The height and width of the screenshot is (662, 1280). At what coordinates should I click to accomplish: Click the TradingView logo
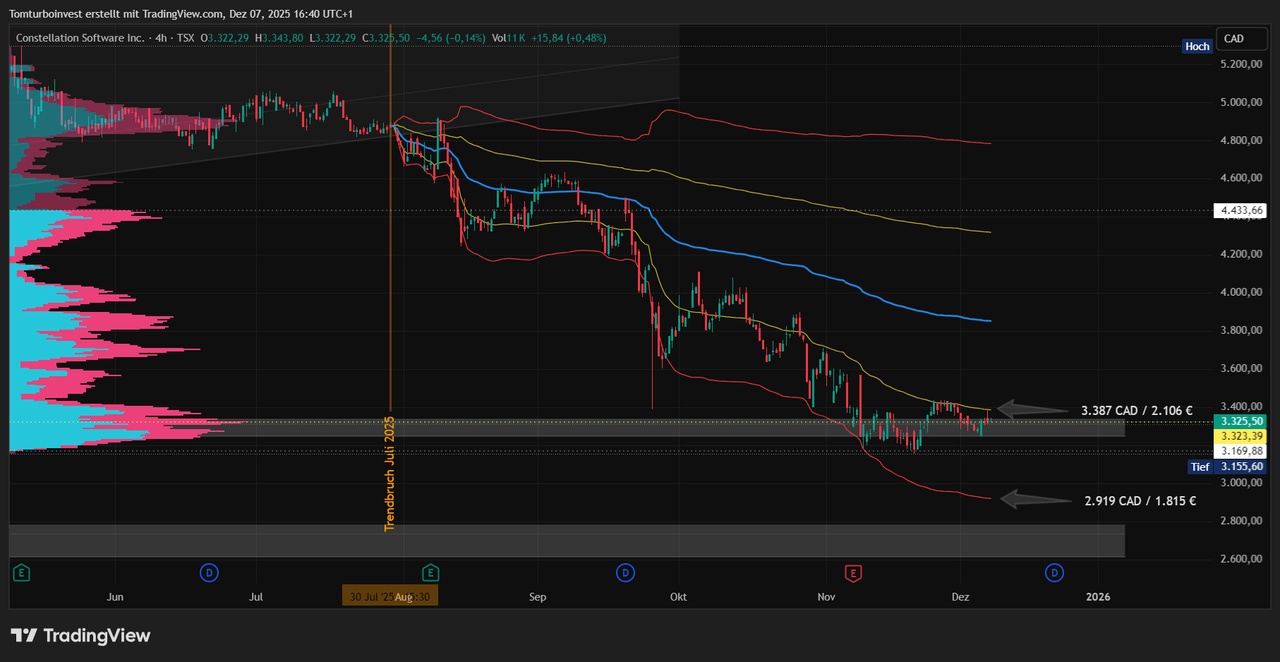tap(80, 636)
